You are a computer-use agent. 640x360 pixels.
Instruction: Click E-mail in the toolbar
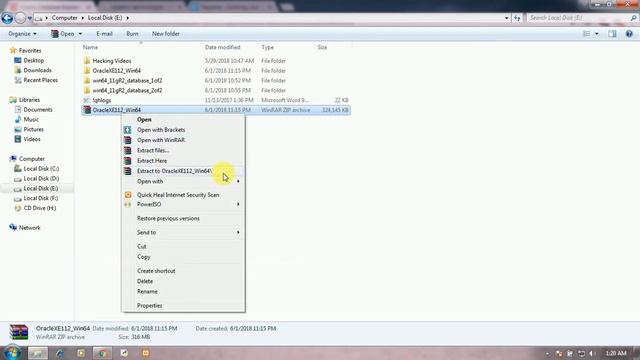104,34
